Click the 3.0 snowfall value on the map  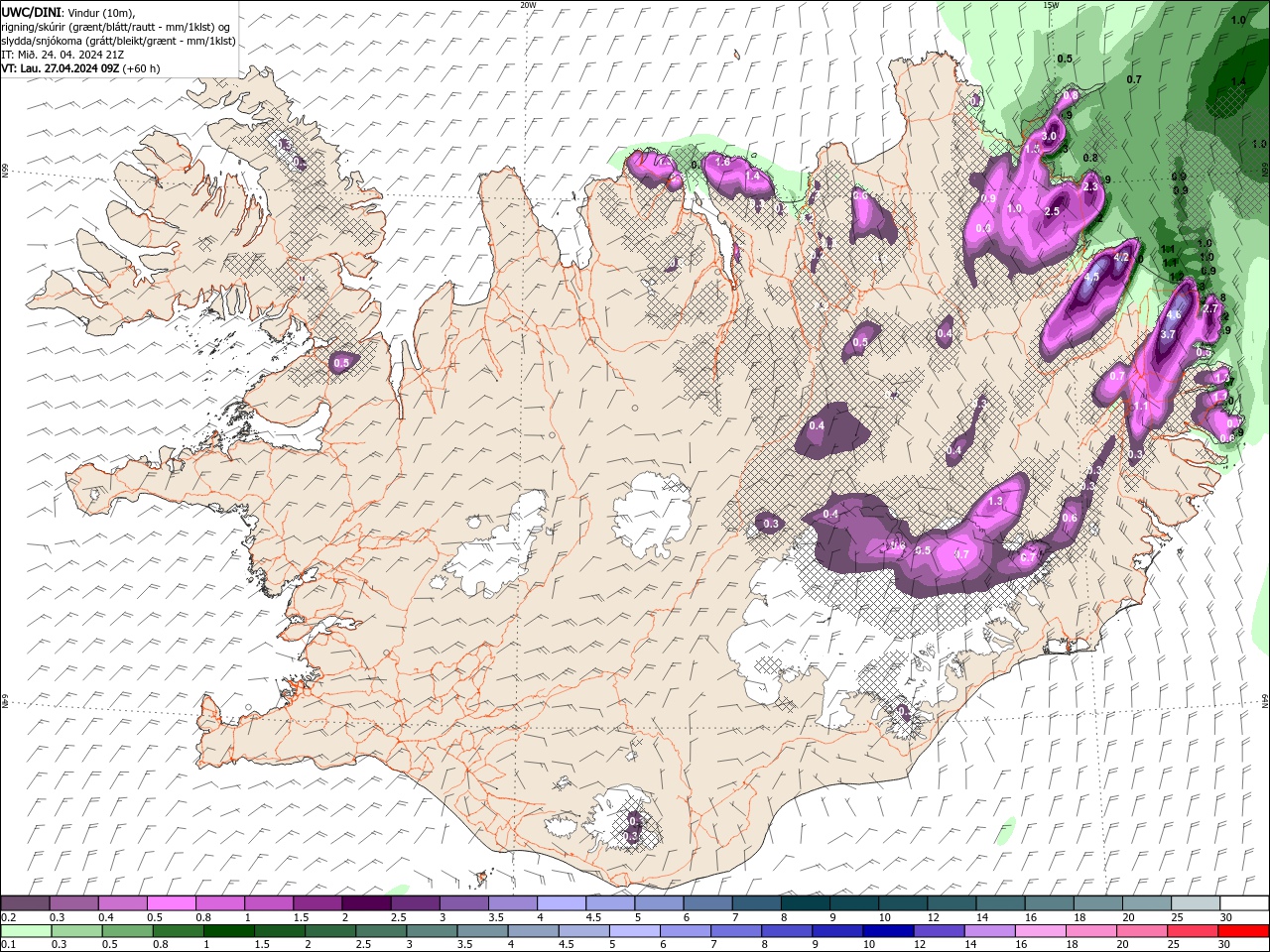click(1048, 136)
